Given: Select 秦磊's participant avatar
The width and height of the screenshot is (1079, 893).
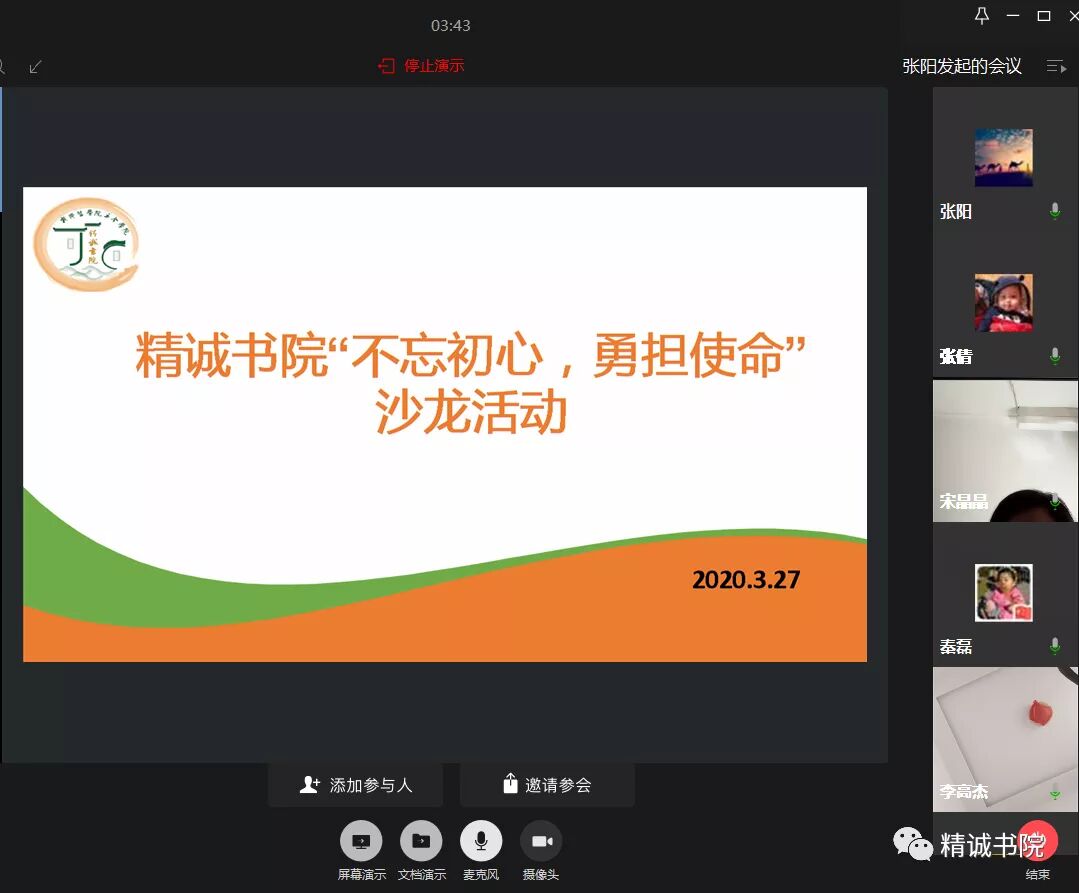Looking at the screenshot, I should pyautogui.click(x=1003, y=593).
